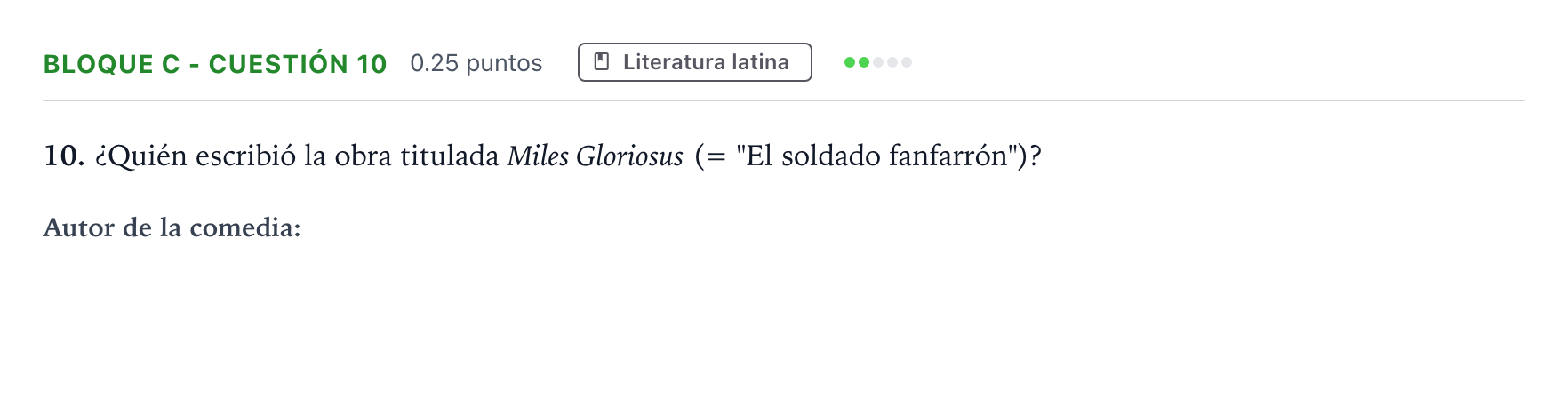Click the quoted text El soldado fanfarrón
Image resolution: width=1568 pixels, height=407 pixels.
coord(876,156)
